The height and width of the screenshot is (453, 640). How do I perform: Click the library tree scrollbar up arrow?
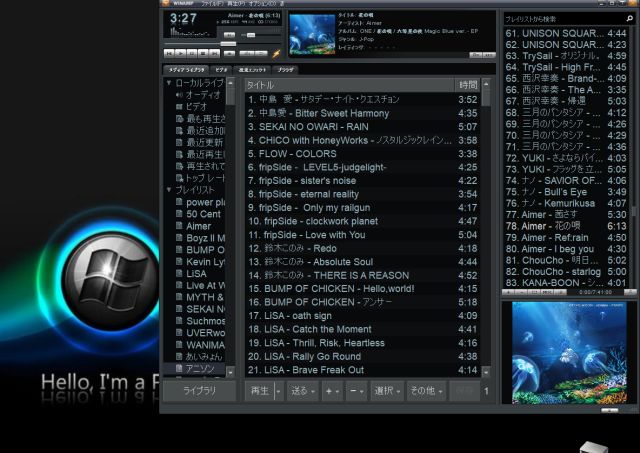pos(231,83)
